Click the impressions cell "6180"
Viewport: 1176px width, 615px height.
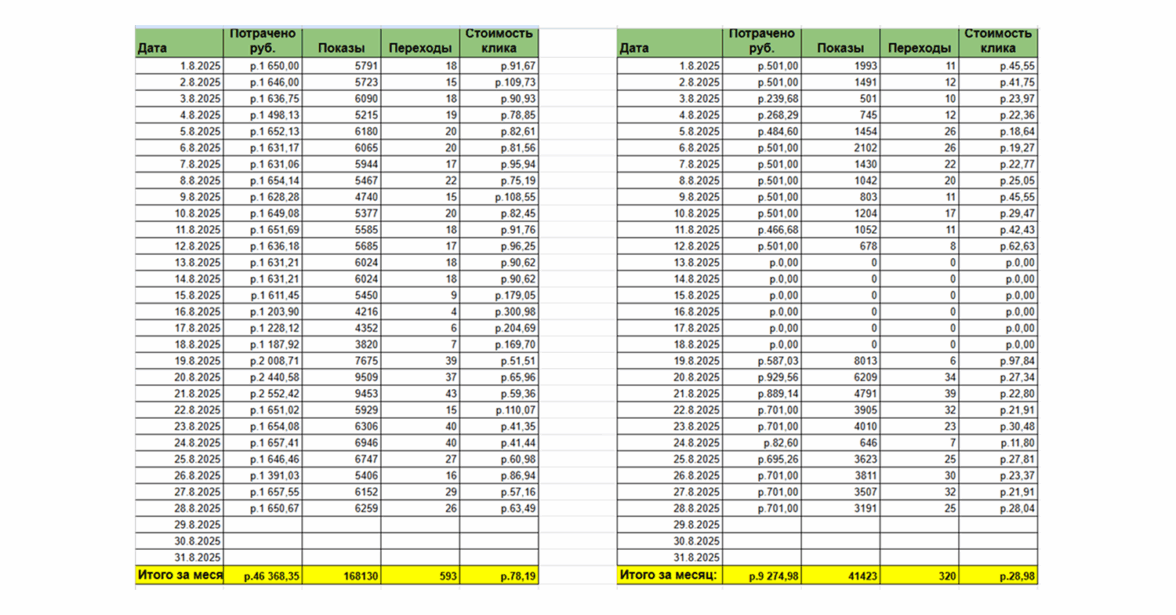tap(341, 131)
